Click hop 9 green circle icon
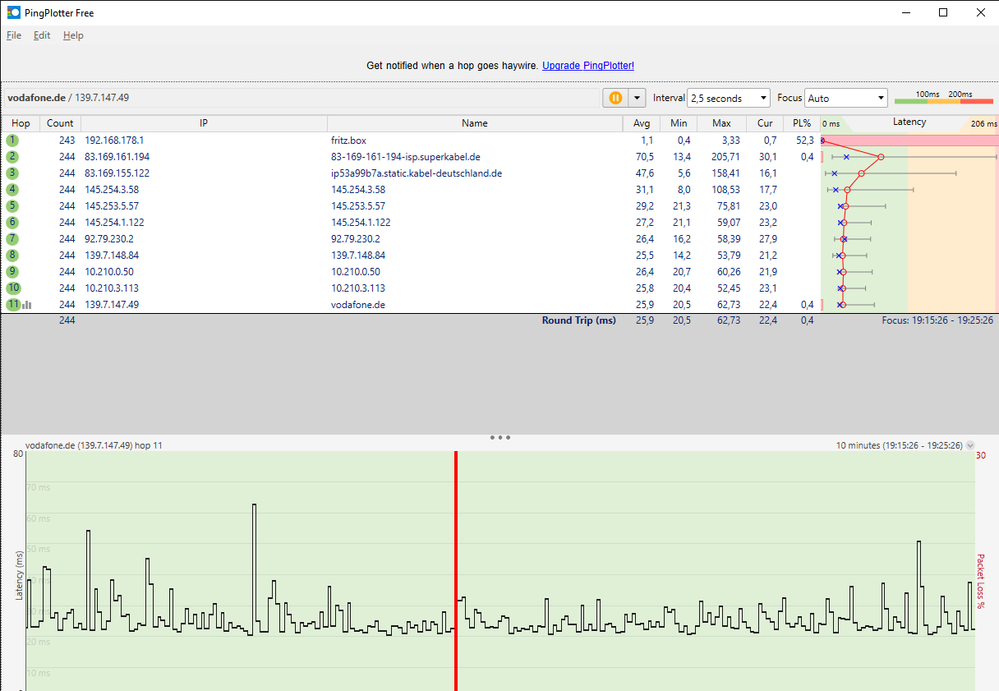 (13, 271)
